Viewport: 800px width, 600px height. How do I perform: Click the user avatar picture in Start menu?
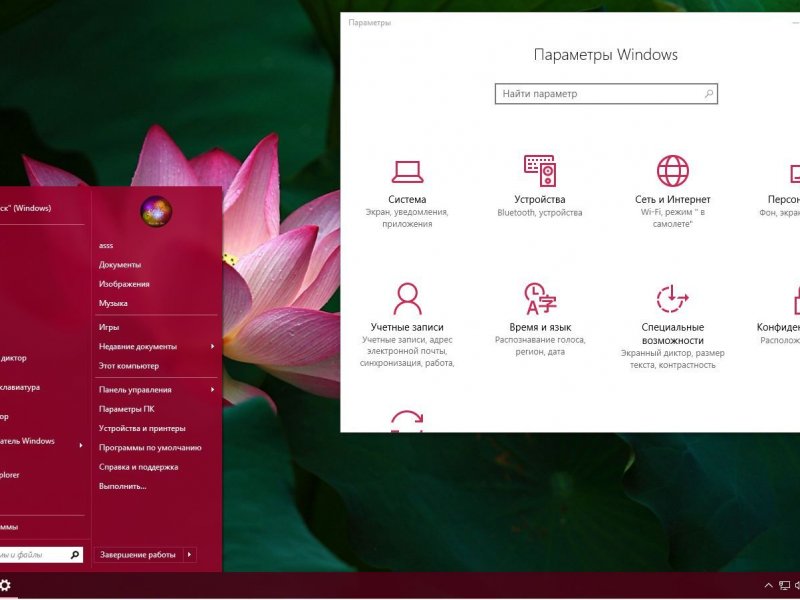156,211
